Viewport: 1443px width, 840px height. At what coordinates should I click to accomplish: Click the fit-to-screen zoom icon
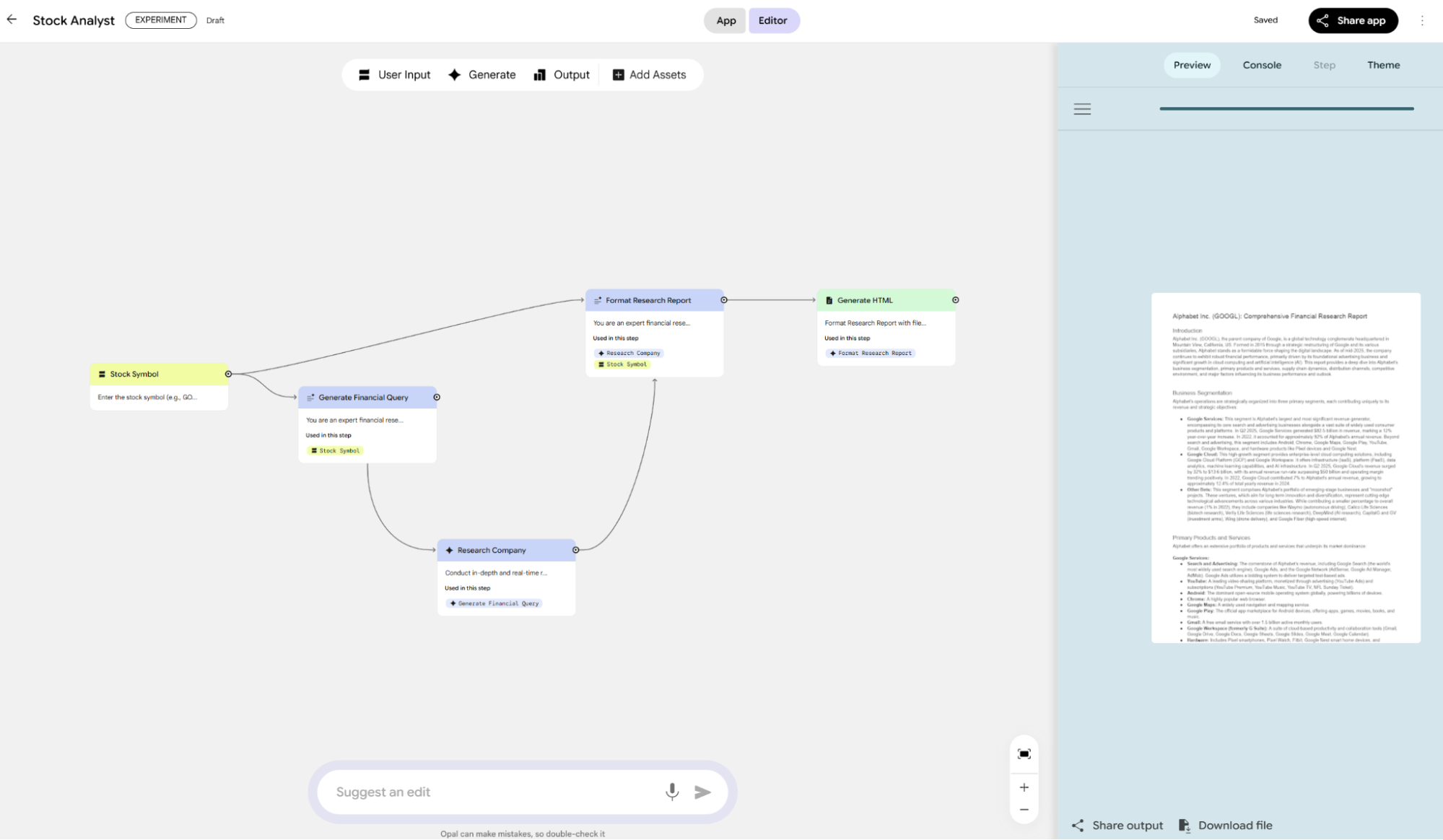[x=1024, y=754]
